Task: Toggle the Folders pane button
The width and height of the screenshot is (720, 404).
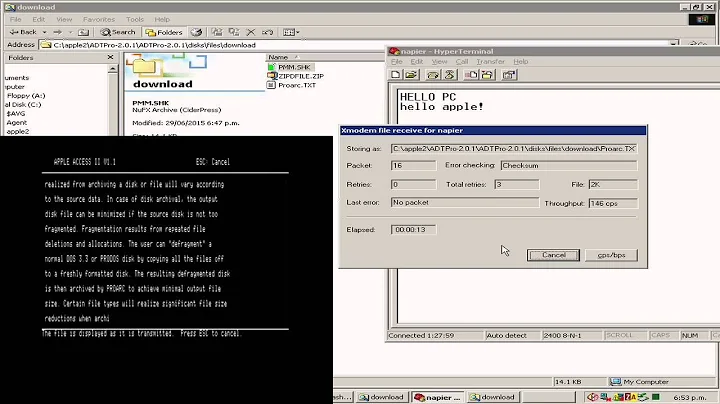Action: pos(164,32)
